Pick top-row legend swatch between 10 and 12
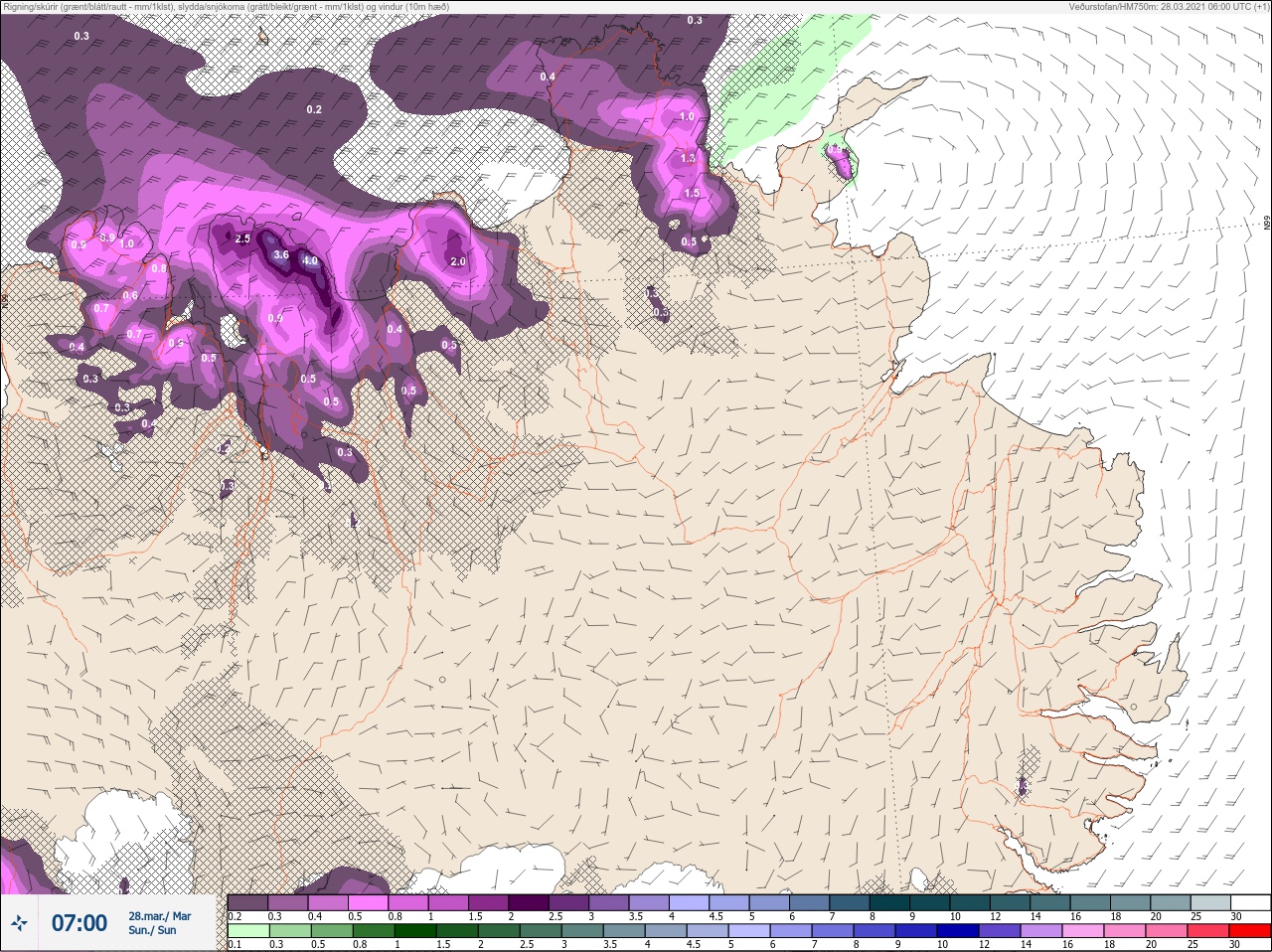Screen dimensions: 1272x952 pos(971,902)
